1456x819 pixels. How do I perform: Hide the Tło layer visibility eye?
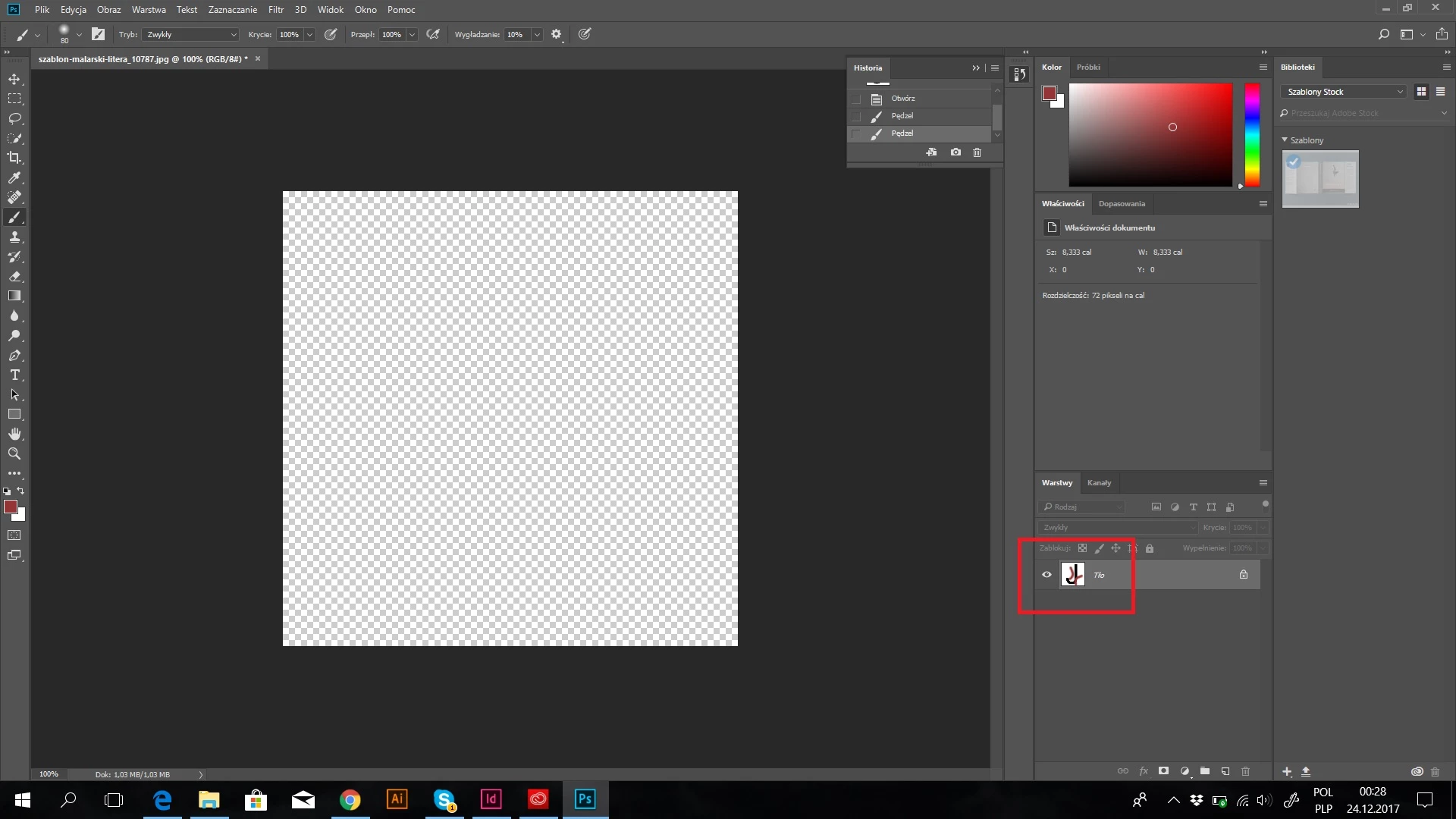point(1046,575)
